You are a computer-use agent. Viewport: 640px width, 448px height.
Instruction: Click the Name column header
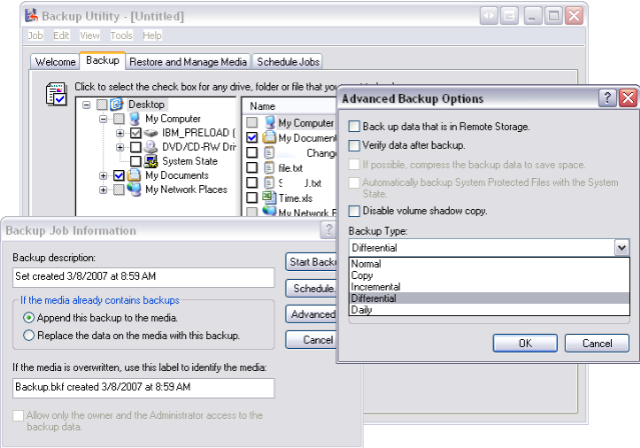(x=290, y=106)
